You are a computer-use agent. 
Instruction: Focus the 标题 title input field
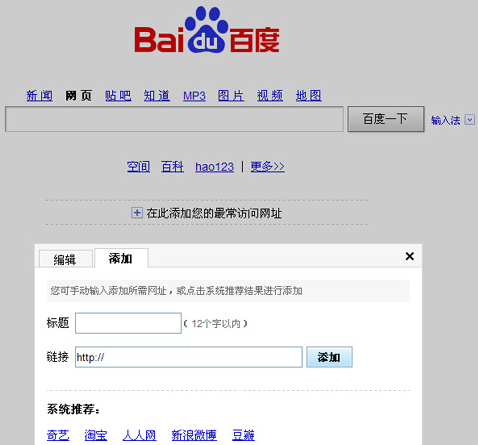(x=128, y=323)
